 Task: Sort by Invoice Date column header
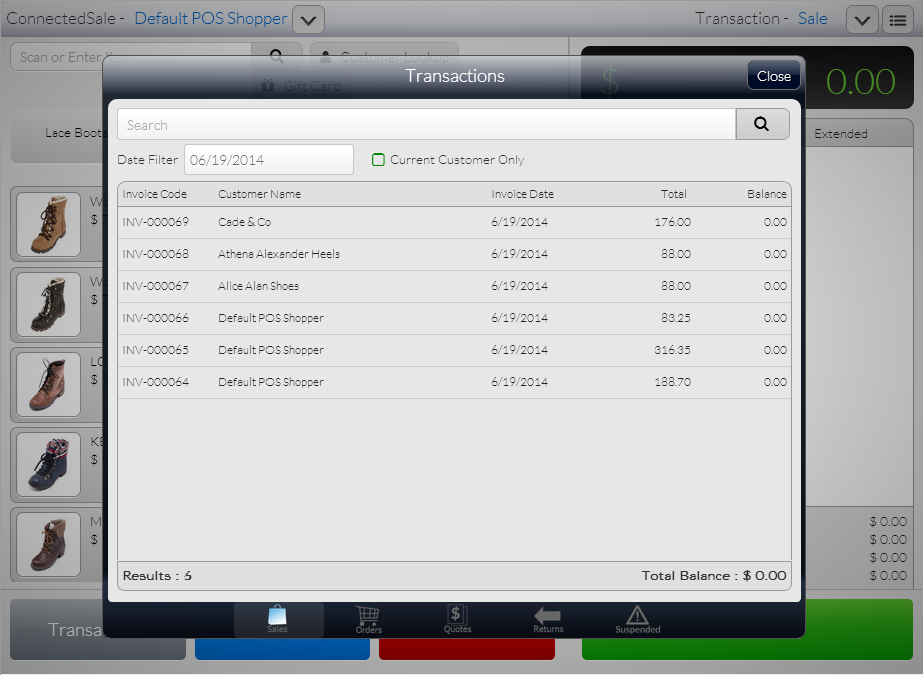click(x=523, y=194)
